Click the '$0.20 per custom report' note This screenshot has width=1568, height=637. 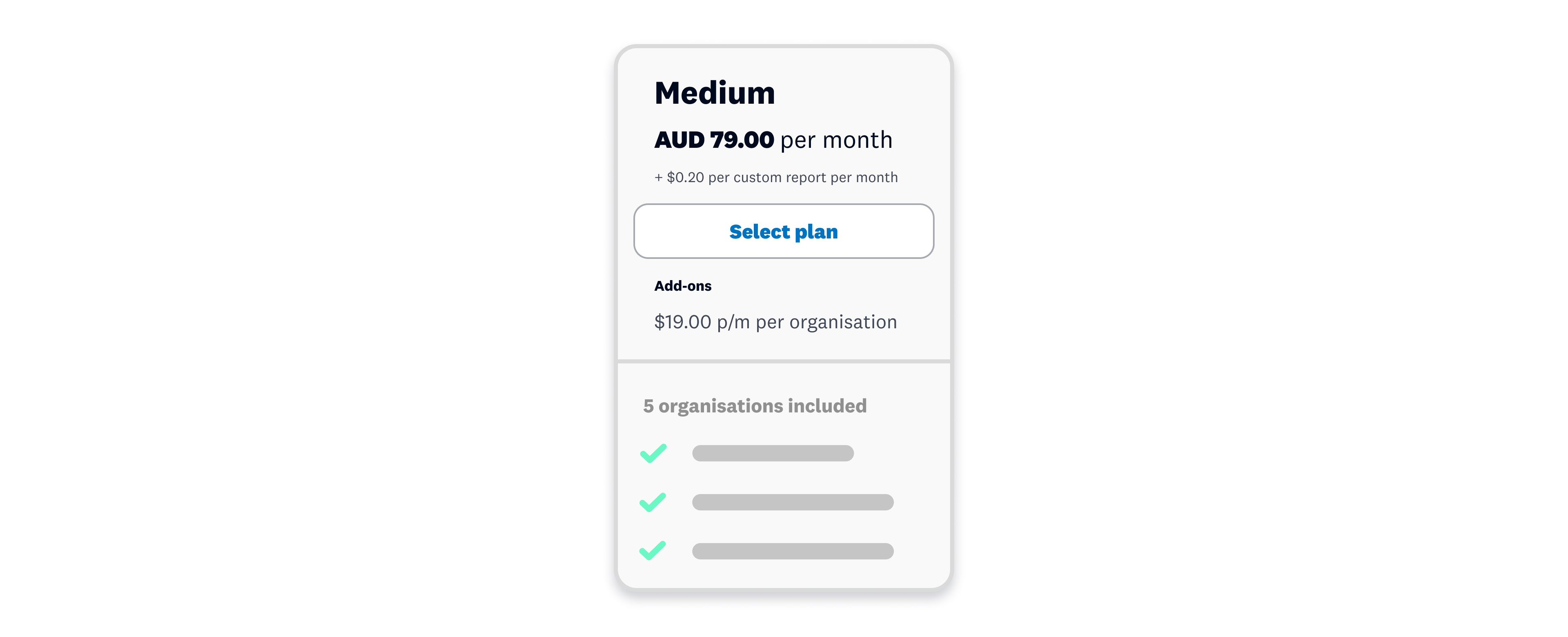[x=776, y=177]
